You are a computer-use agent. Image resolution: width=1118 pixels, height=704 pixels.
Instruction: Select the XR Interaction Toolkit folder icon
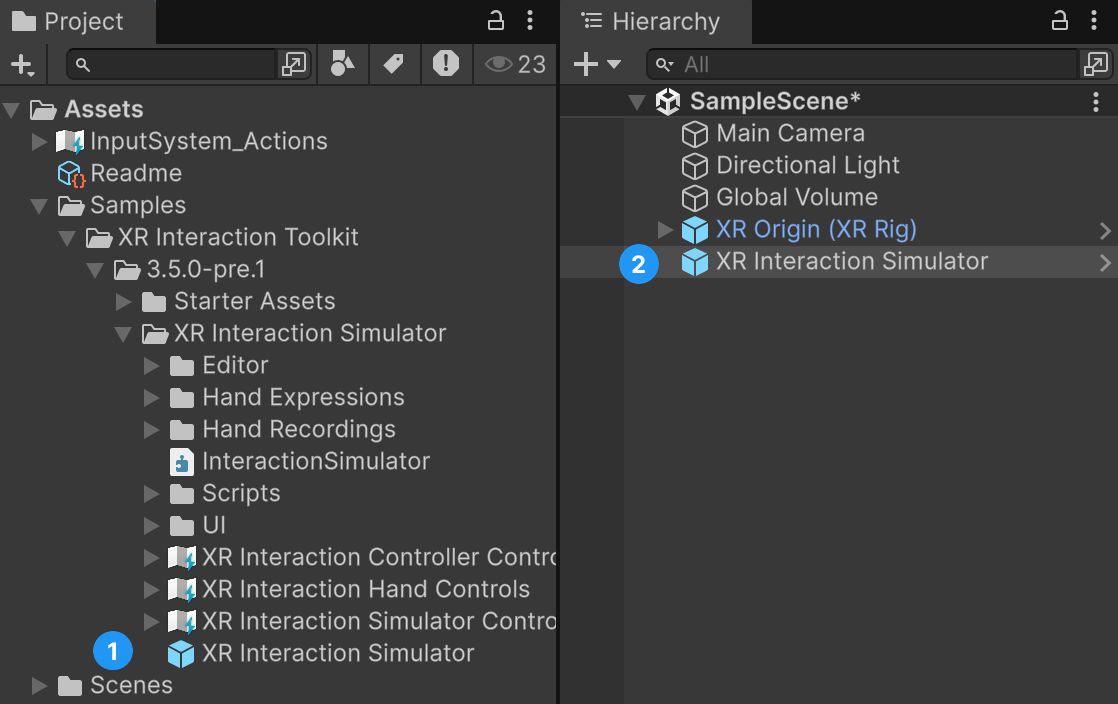[x=99, y=238]
